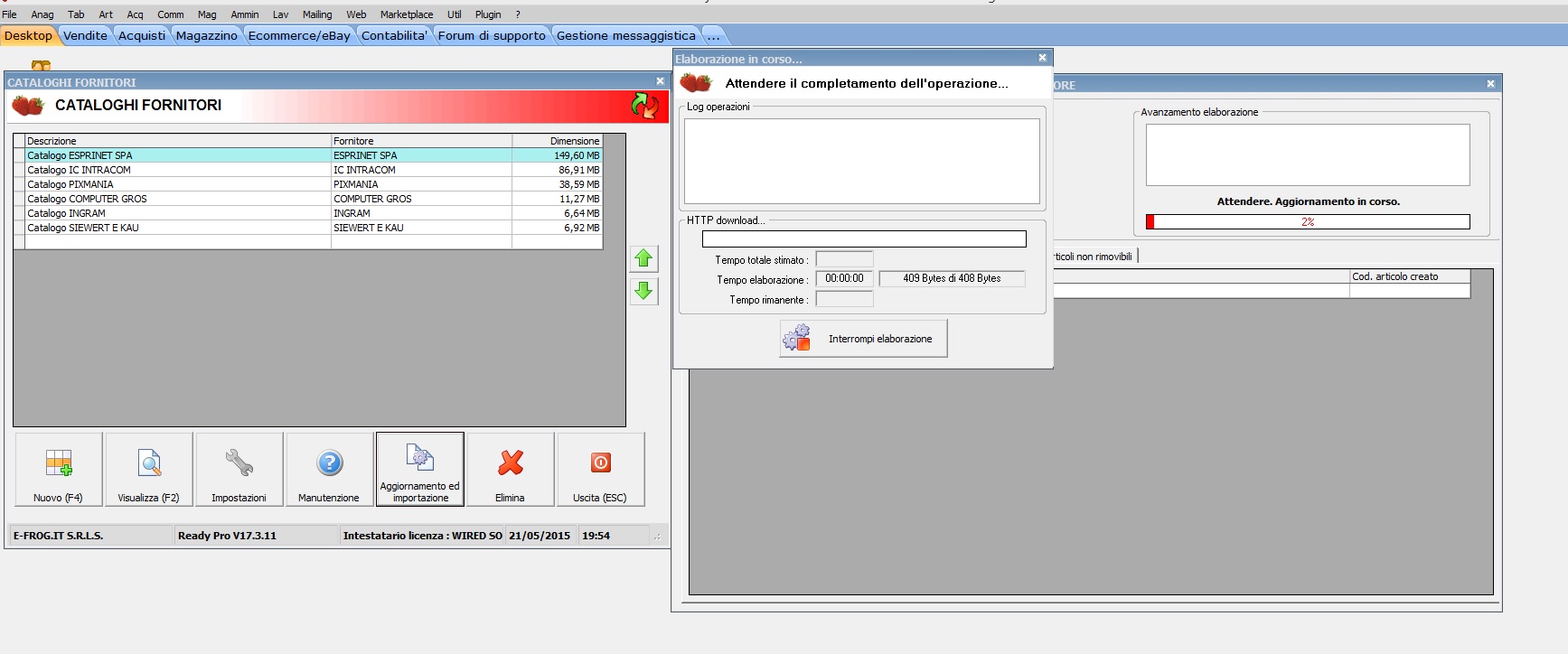This screenshot has height=654, width=1568.
Task: Select Catalogo SIEWERT E KAU row
Action: click(x=308, y=228)
